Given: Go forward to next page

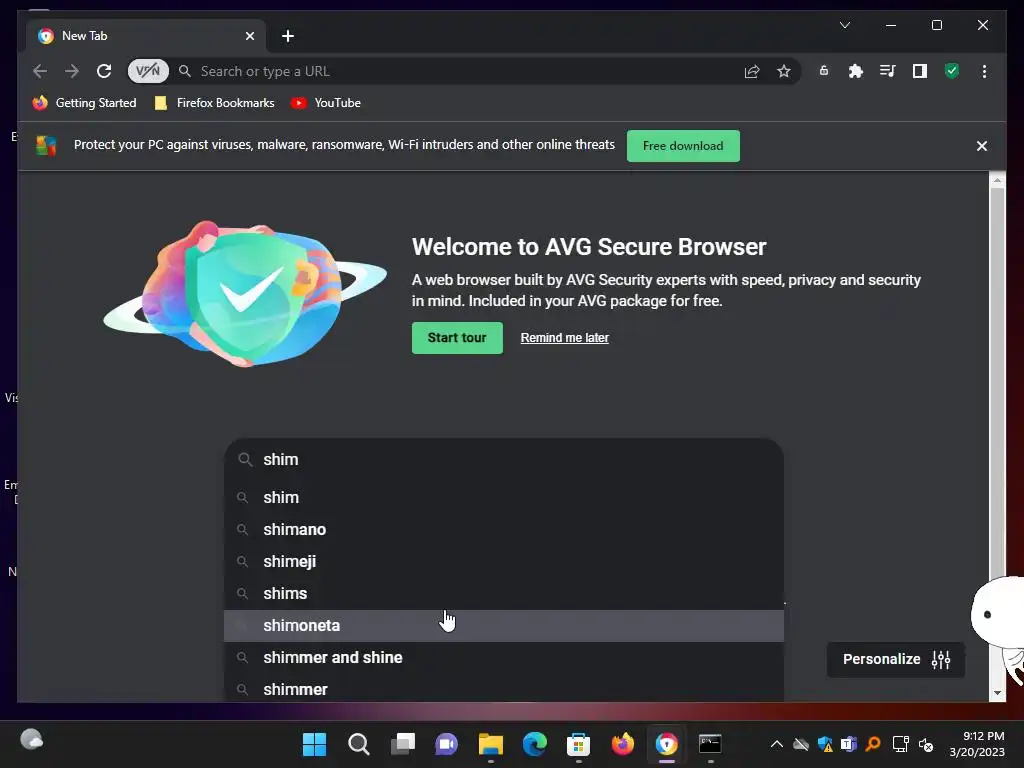Looking at the screenshot, I should click(x=72, y=71).
